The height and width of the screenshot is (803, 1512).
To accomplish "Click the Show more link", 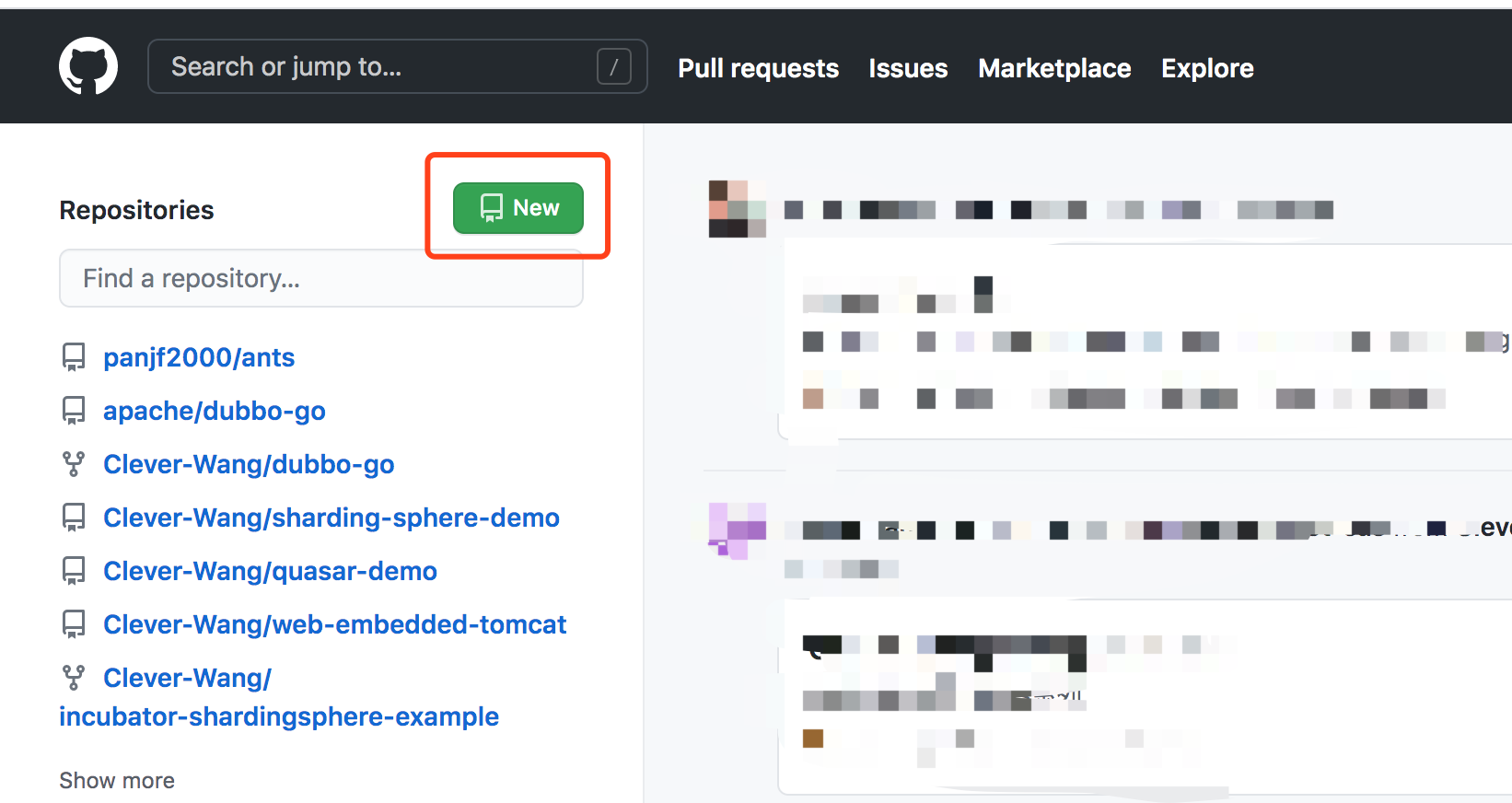I will [117, 780].
